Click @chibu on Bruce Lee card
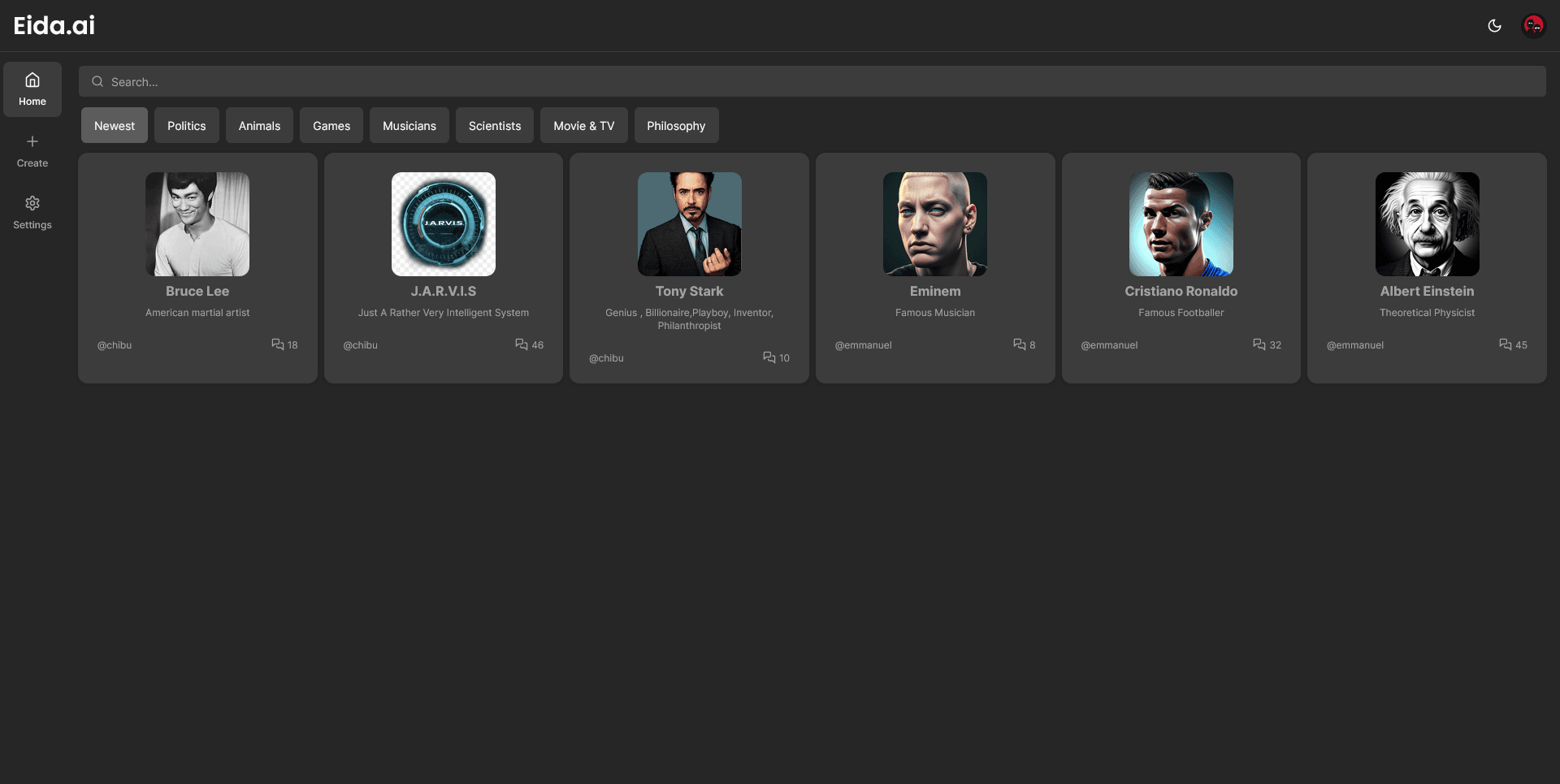This screenshot has height=784, width=1560. (115, 345)
